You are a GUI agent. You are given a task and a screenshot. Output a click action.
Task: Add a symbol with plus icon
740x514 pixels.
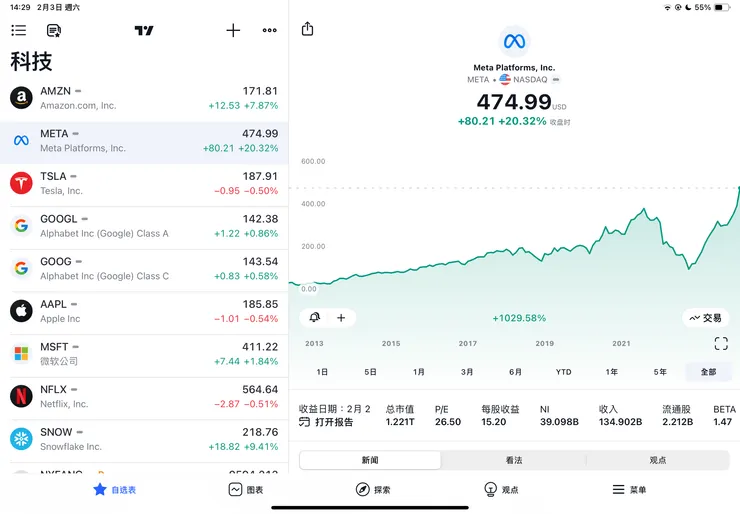click(233, 31)
